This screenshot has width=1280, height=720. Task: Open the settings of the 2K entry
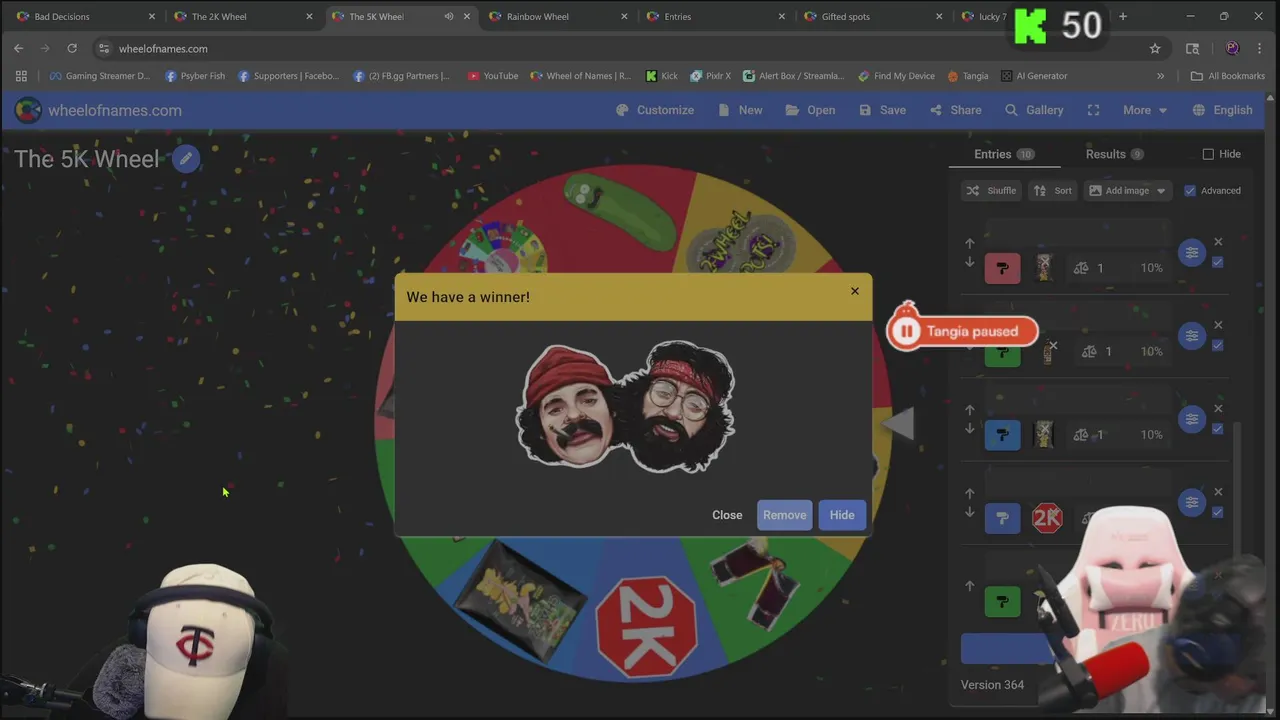click(x=1191, y=503)
